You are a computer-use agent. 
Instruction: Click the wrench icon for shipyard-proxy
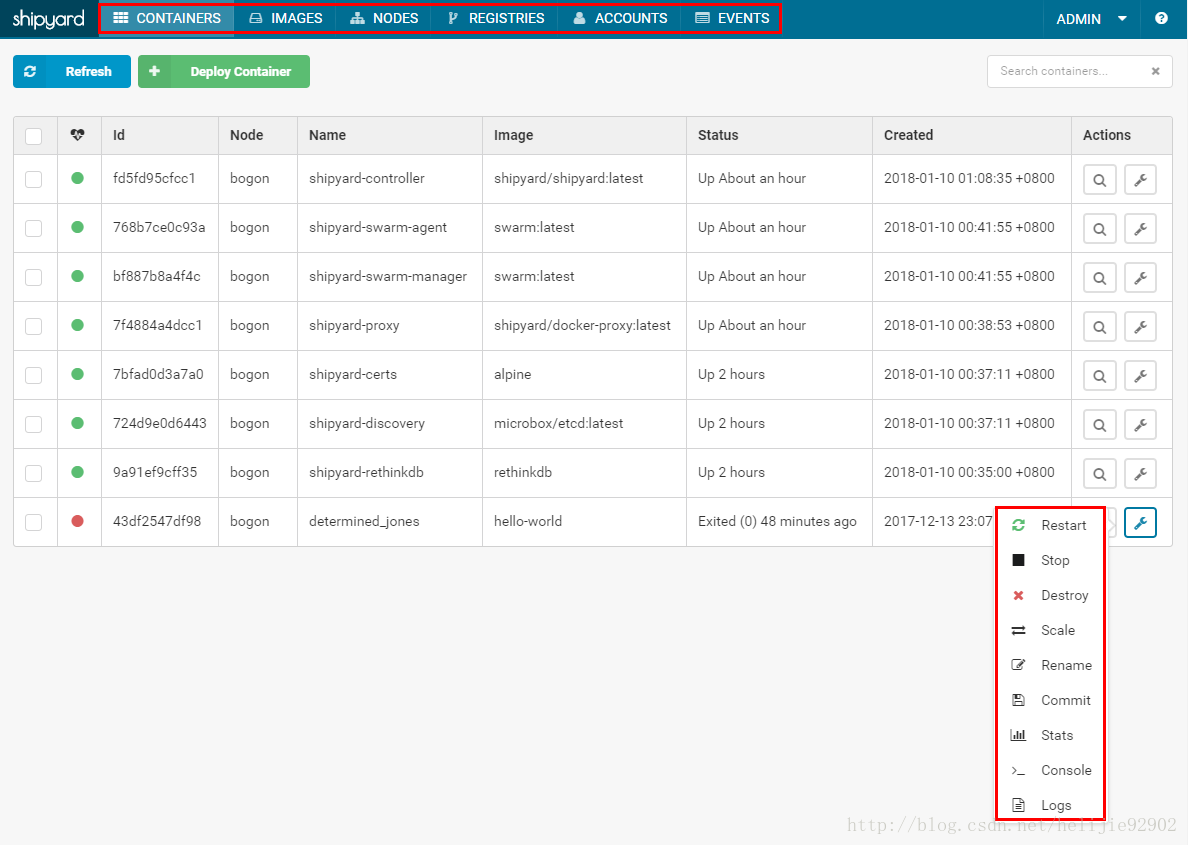(1140, 327)
